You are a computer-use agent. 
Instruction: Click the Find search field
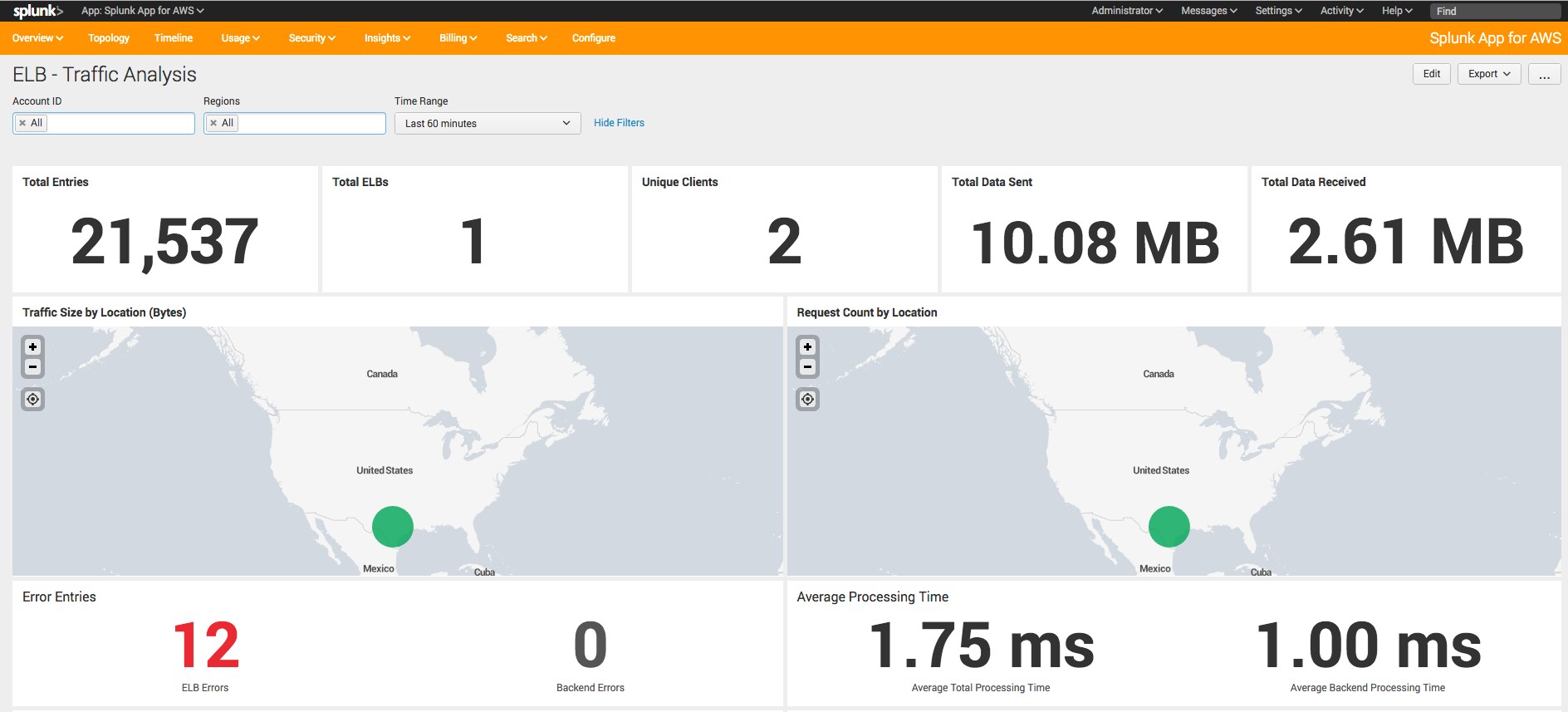[x=1495, y=11]
